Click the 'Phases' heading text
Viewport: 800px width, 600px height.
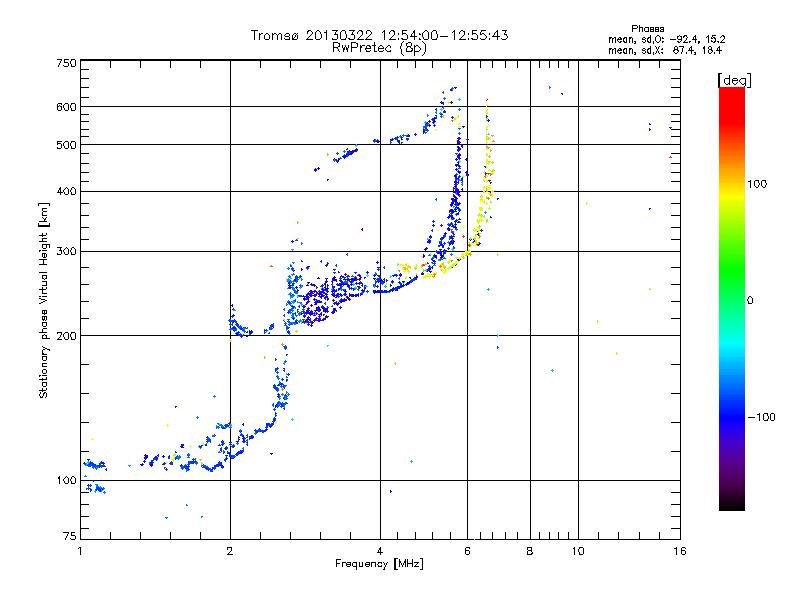pyautogui.click(x=647, y=29)
